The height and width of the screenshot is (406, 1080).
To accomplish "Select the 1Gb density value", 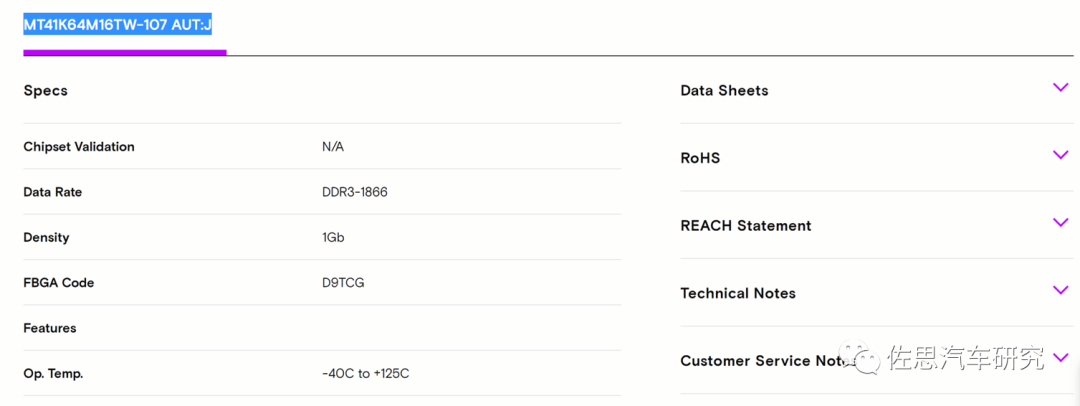I will pyautogui.click(x=334, y=238).
